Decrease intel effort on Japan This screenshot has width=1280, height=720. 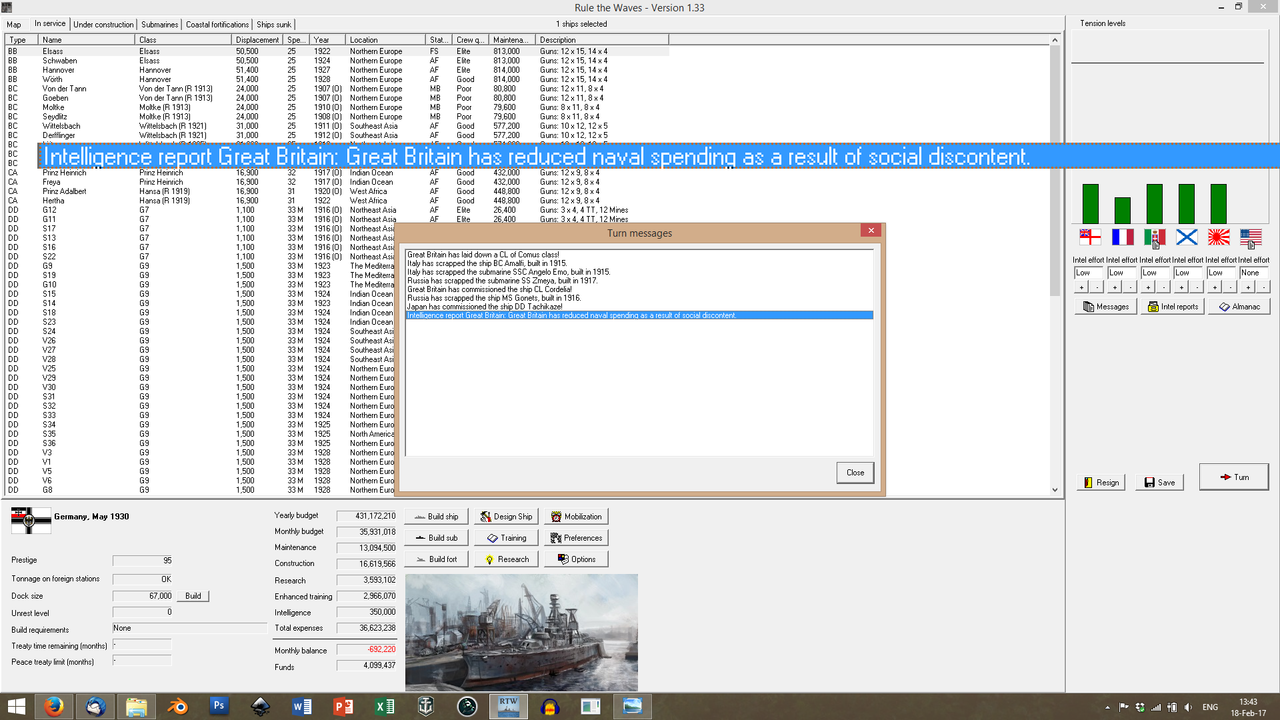pyautogui.click(x=1231, y=288)
